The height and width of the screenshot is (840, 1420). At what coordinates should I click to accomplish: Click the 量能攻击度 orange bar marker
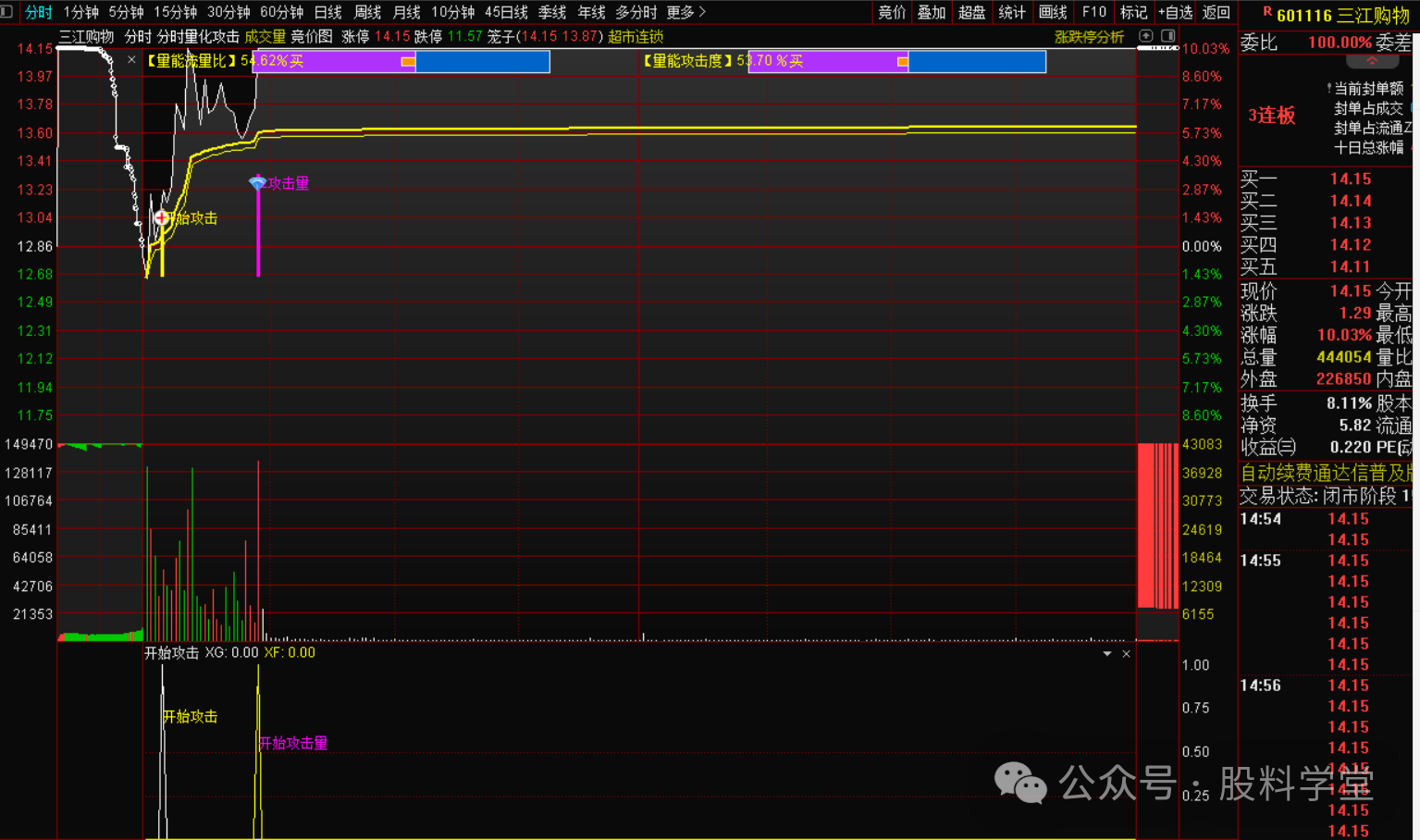(x=902, y=62)
